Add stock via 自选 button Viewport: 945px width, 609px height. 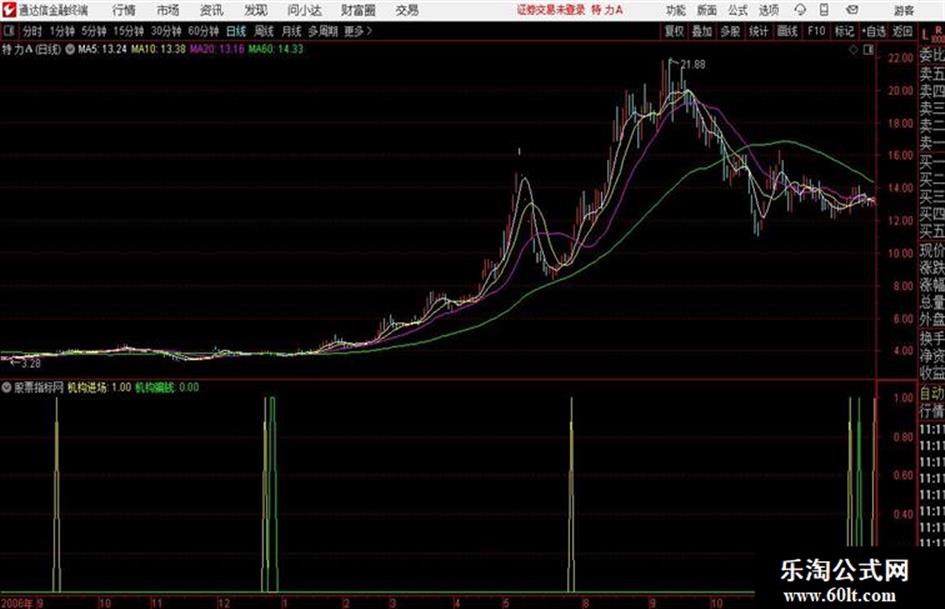pos(874,31)
